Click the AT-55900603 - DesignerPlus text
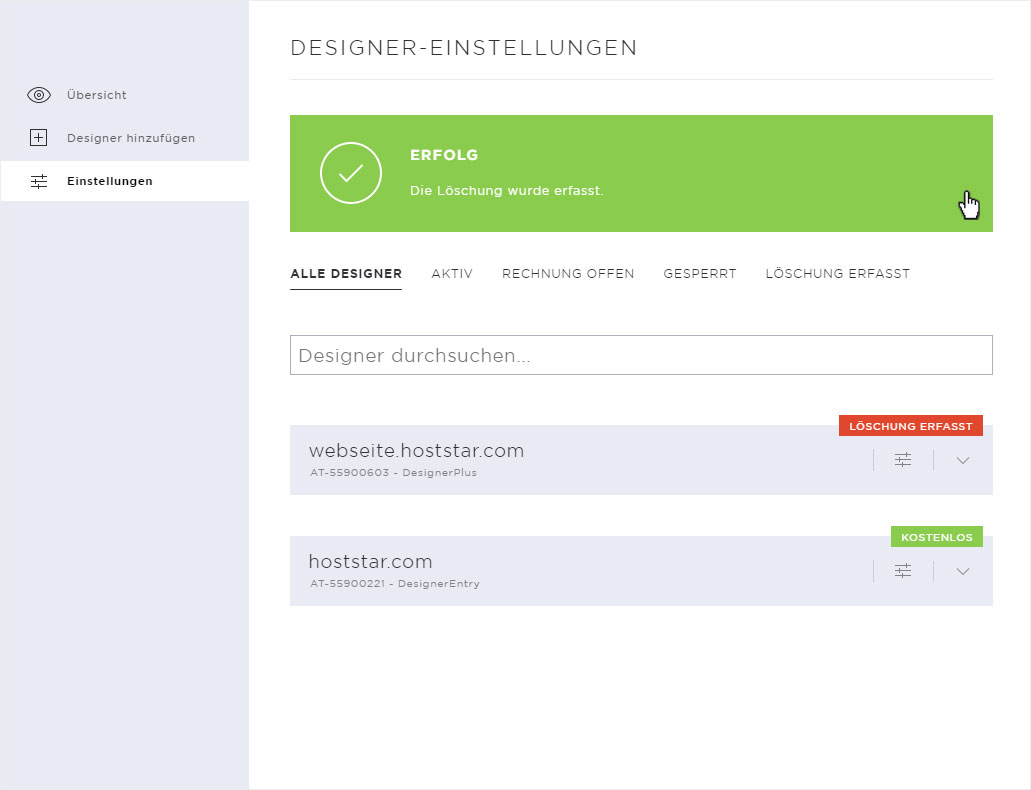Viewport: 1031px width, 790px height. click(x=393, y=472)
